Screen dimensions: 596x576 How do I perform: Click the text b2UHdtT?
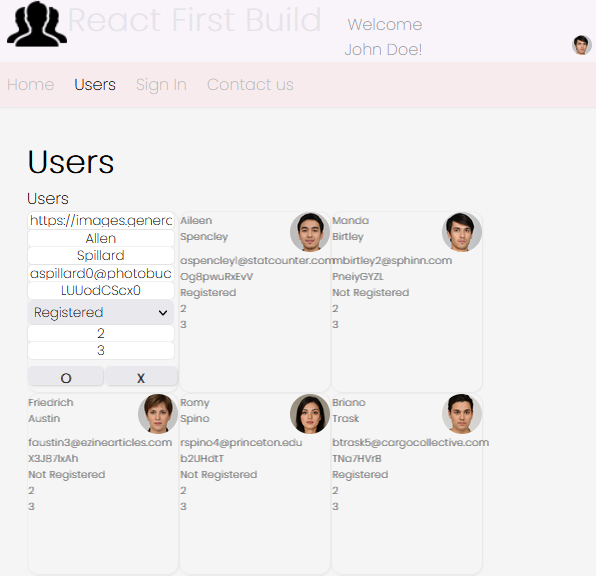(x=202, y=458)
